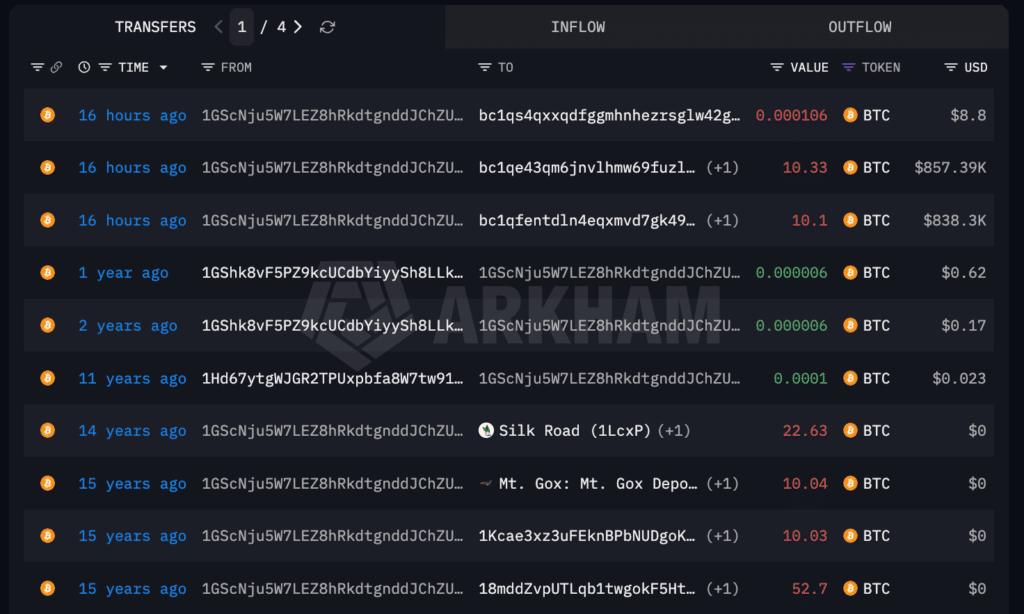The image size is (1024, 614).
Task: Click BTC token icon in the 10.33 row
Action: (x=850, y=168)
